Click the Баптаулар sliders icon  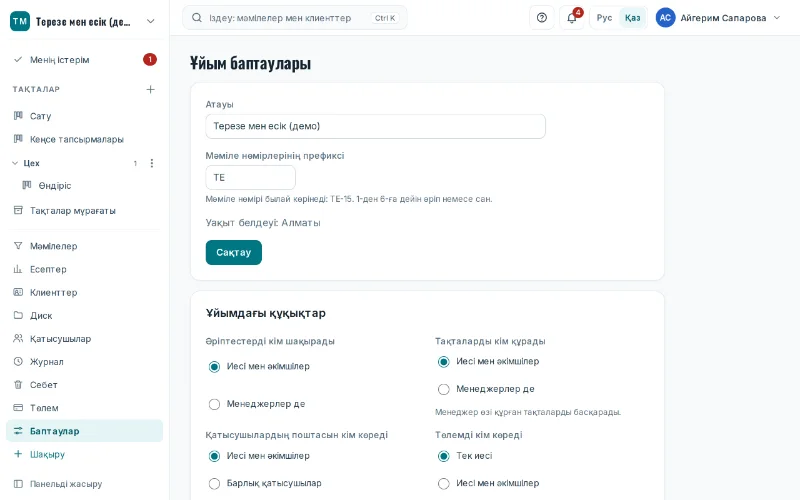click(x=18, y=431)
